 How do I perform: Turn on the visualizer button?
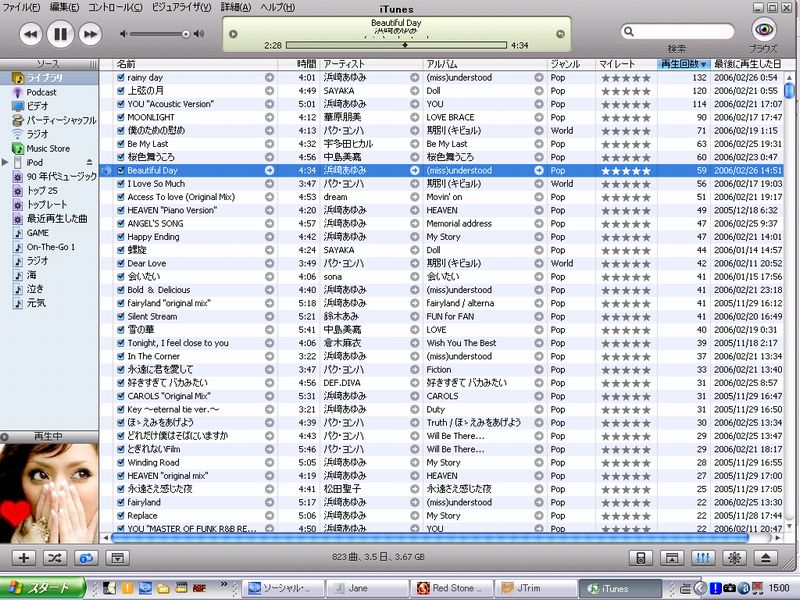[735, 557]
